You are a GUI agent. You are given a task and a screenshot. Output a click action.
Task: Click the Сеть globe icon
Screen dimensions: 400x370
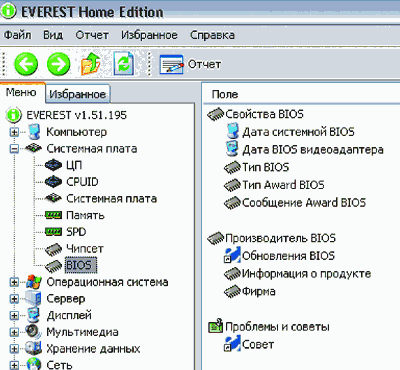coord(33,364)
